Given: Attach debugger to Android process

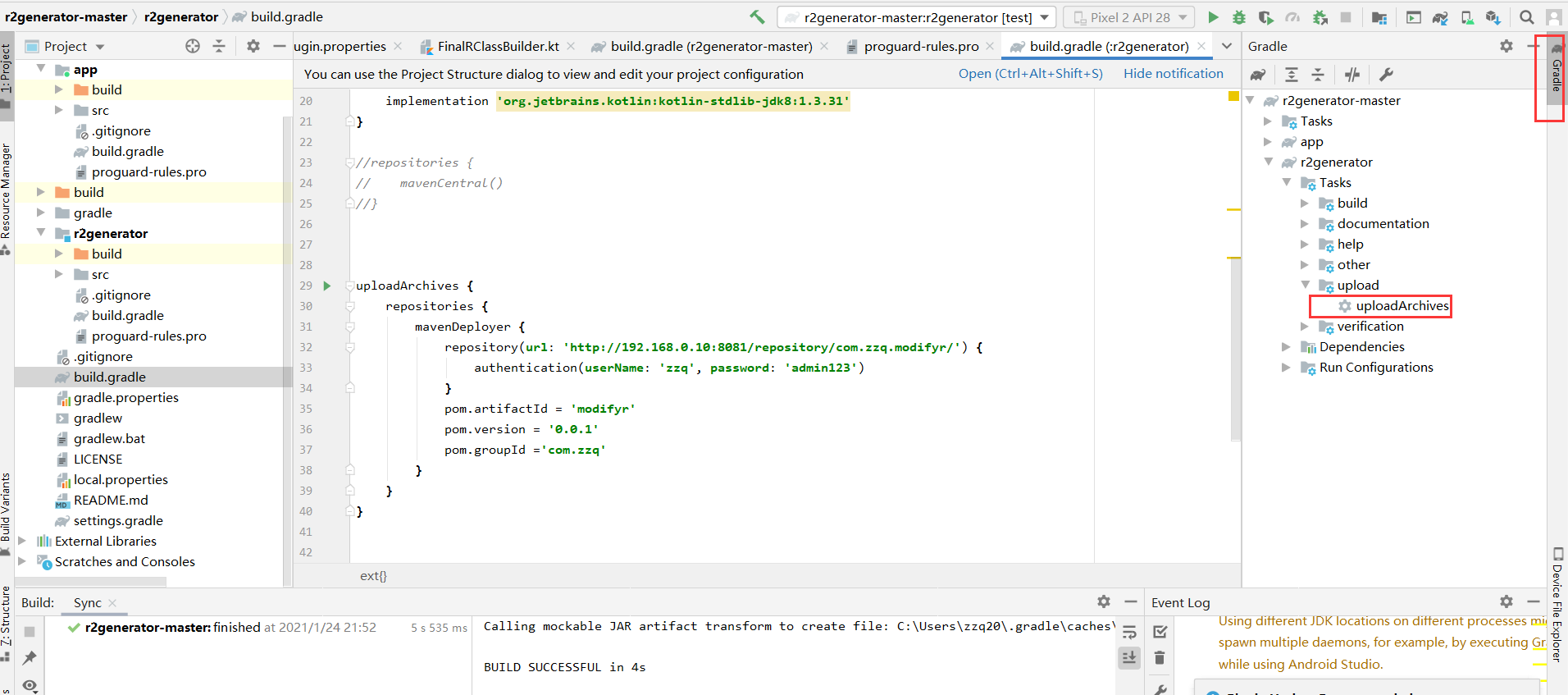Looking at the screenshot, I should click(1320, 17).
